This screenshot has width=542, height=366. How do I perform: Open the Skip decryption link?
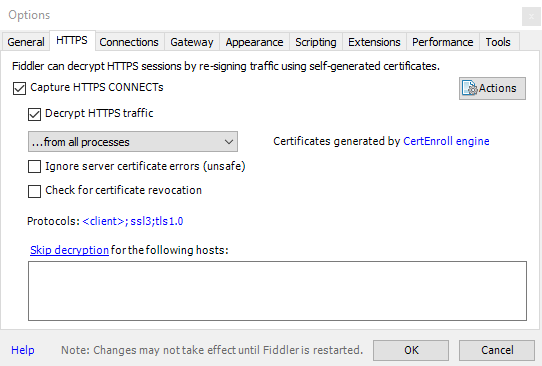click(x=69, y=250)
